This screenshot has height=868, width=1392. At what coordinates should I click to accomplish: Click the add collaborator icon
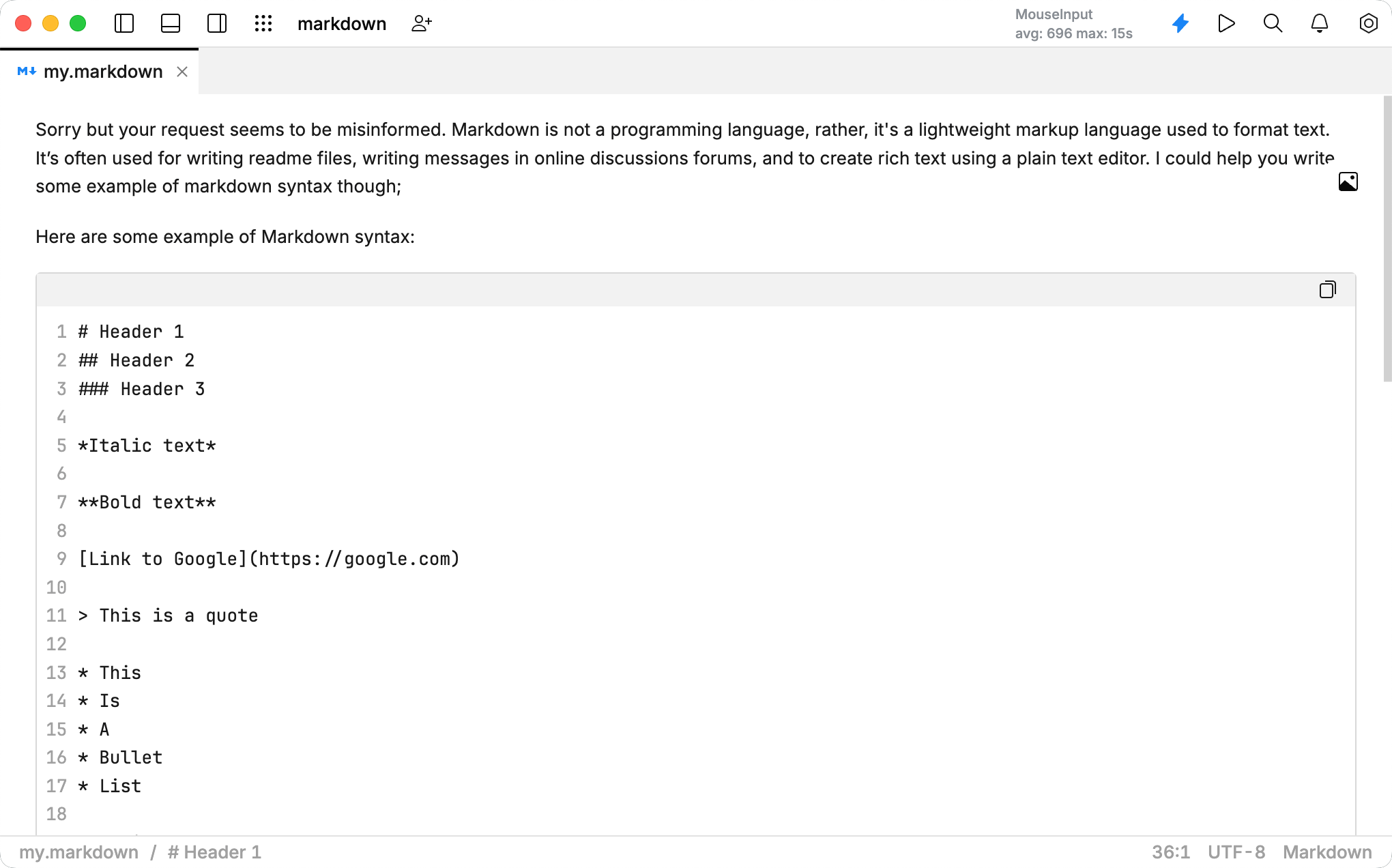tap(422, 23)
